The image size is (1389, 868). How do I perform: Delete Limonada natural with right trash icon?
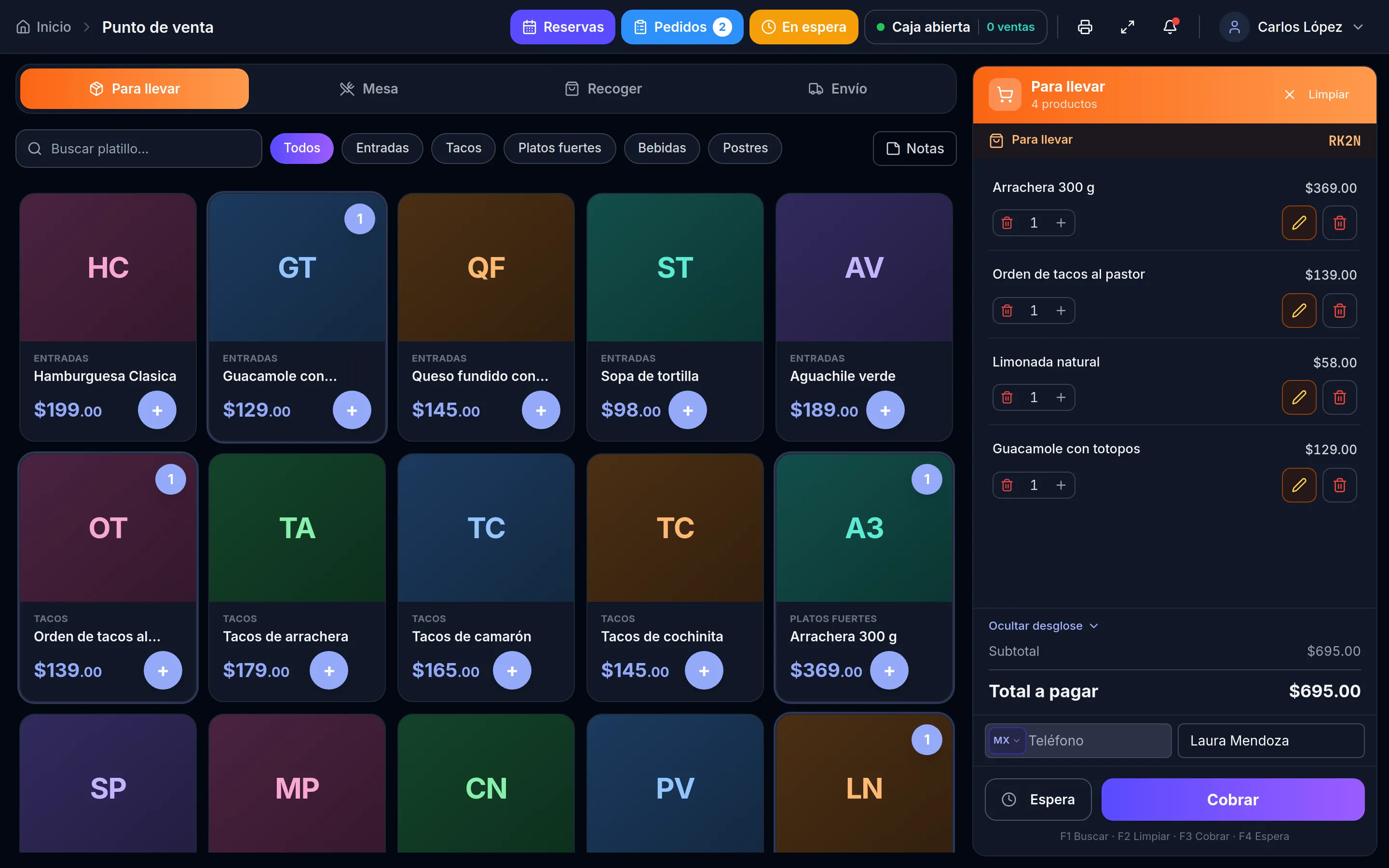tap(1340, 397)
